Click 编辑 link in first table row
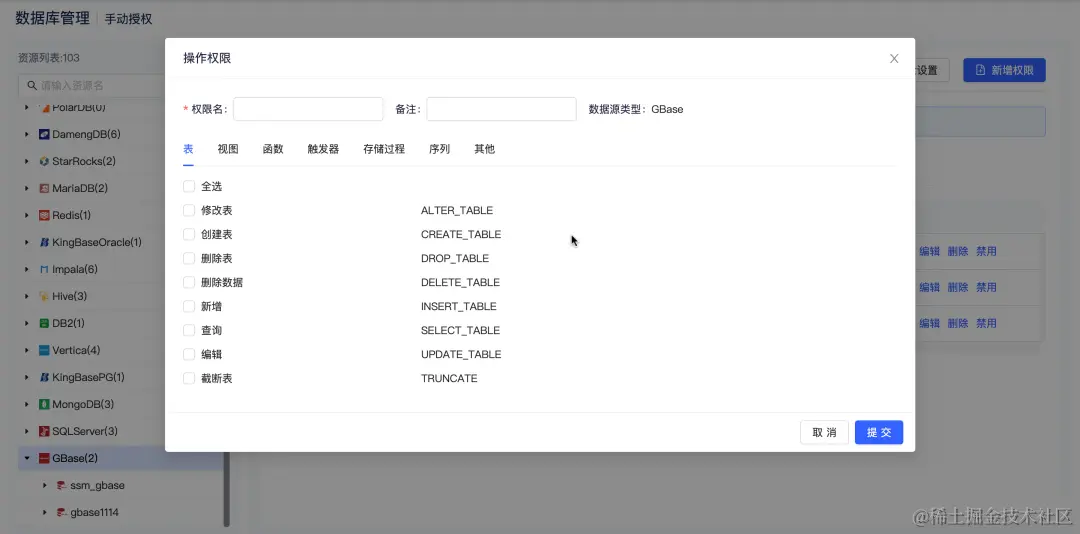 click(930, 251)
